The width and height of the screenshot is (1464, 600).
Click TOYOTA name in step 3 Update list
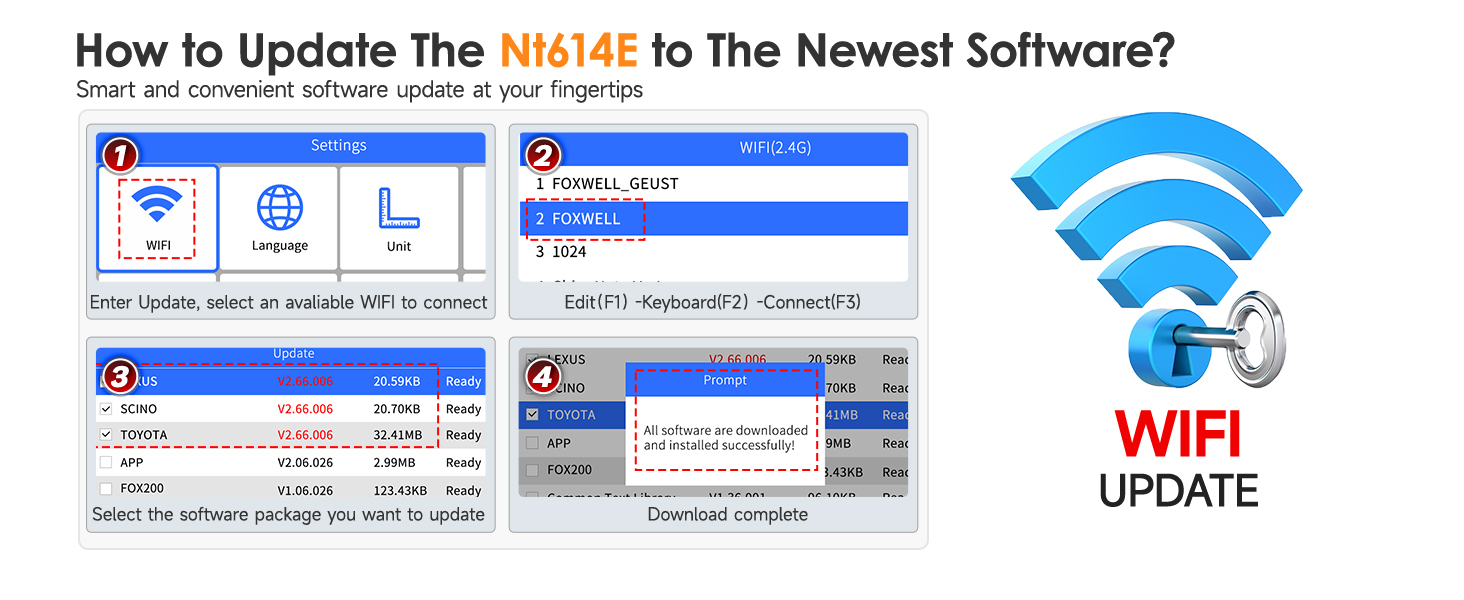click(x=144, y=435)
